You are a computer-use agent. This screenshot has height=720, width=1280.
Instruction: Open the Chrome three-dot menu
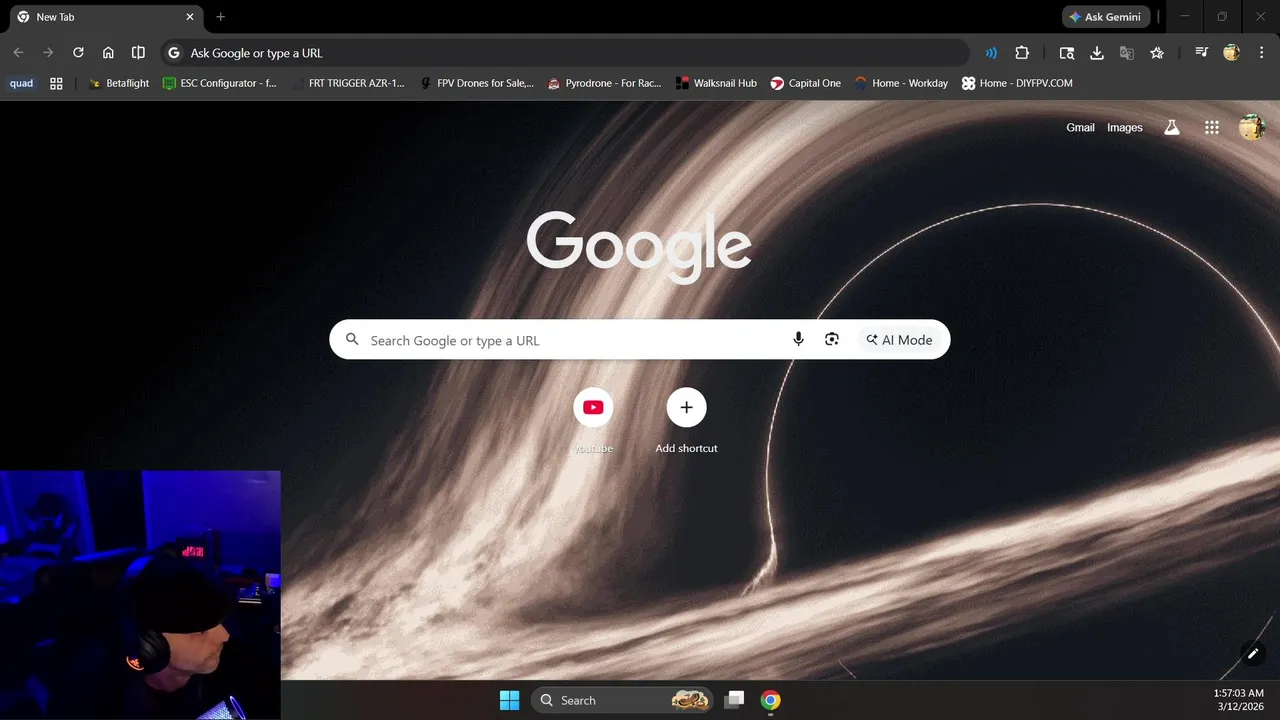pyautogui.click(x=1261, y=53)
